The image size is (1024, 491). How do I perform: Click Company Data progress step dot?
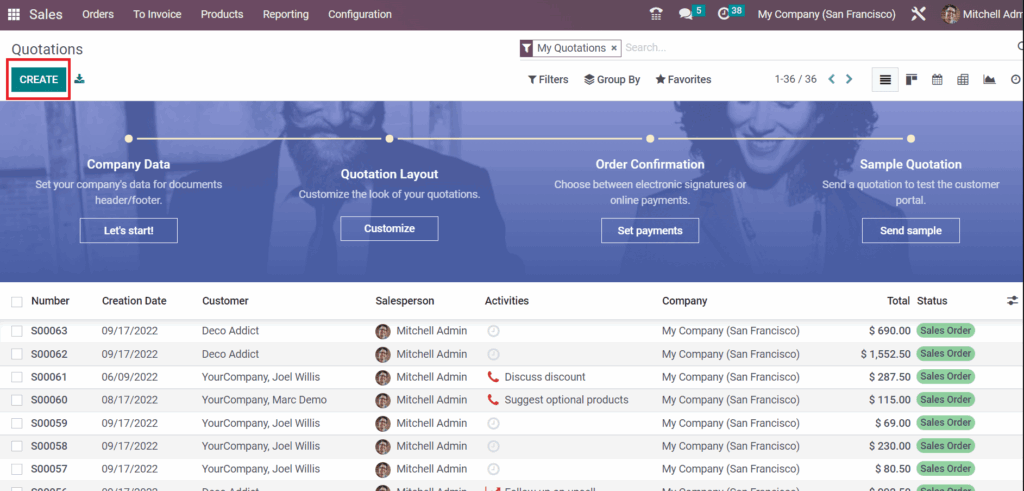129,138
